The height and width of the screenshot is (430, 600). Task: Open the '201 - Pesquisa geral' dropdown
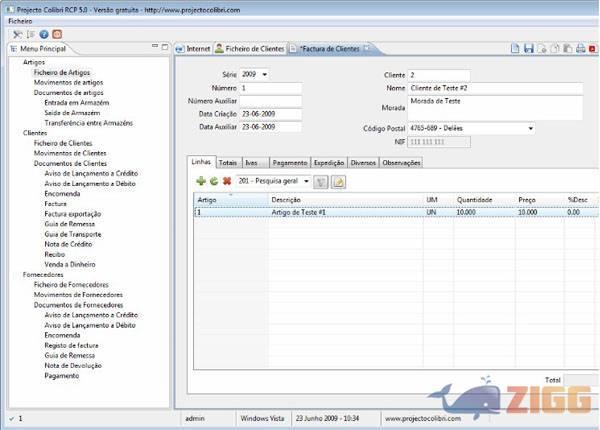point(305,181)
